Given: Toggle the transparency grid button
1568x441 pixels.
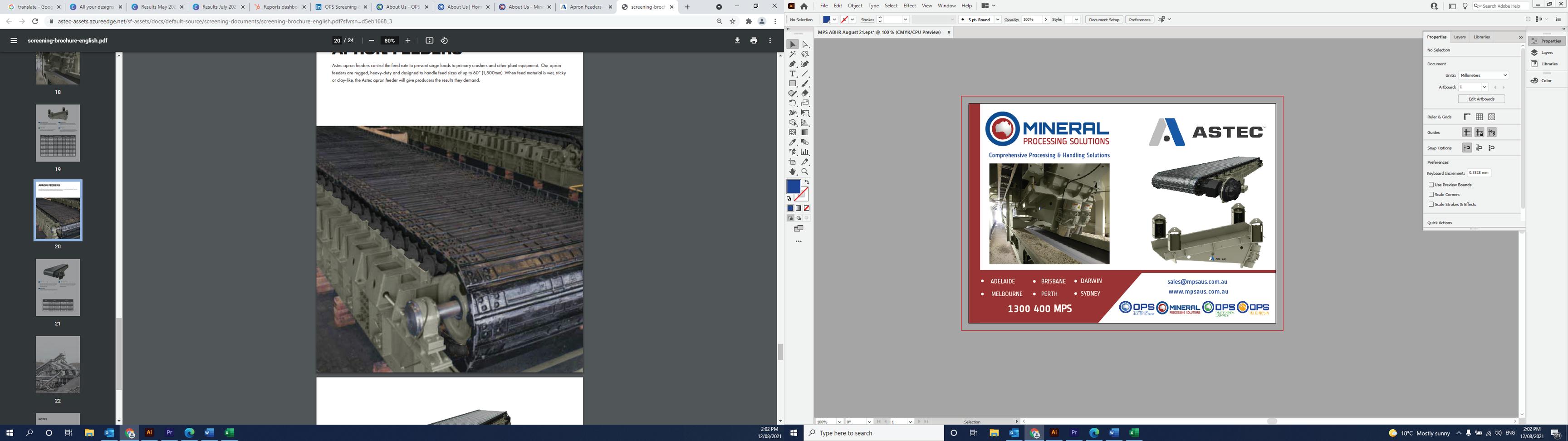Looking at the screenshot, I should click(x=1491, y=117).
